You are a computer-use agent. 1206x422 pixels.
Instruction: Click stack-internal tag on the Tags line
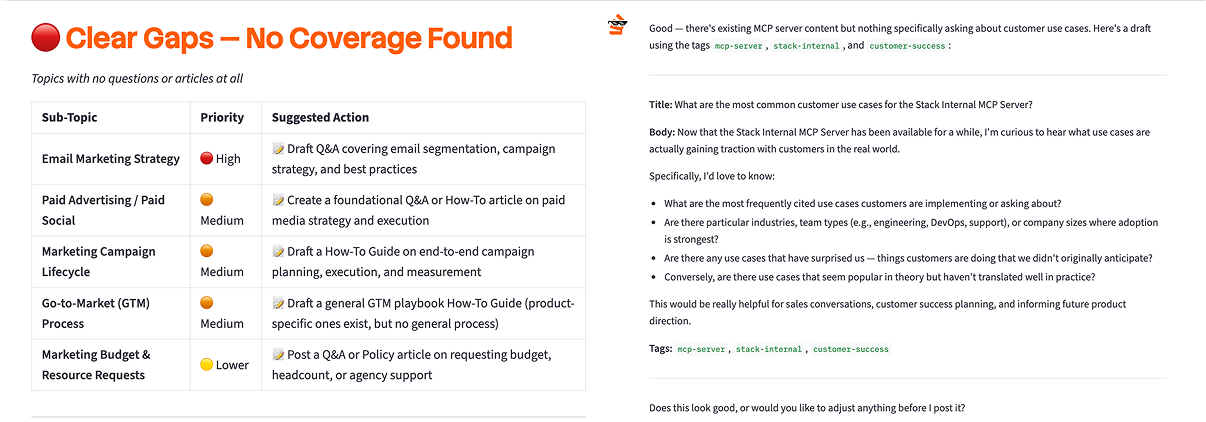[x=768, y=349]
